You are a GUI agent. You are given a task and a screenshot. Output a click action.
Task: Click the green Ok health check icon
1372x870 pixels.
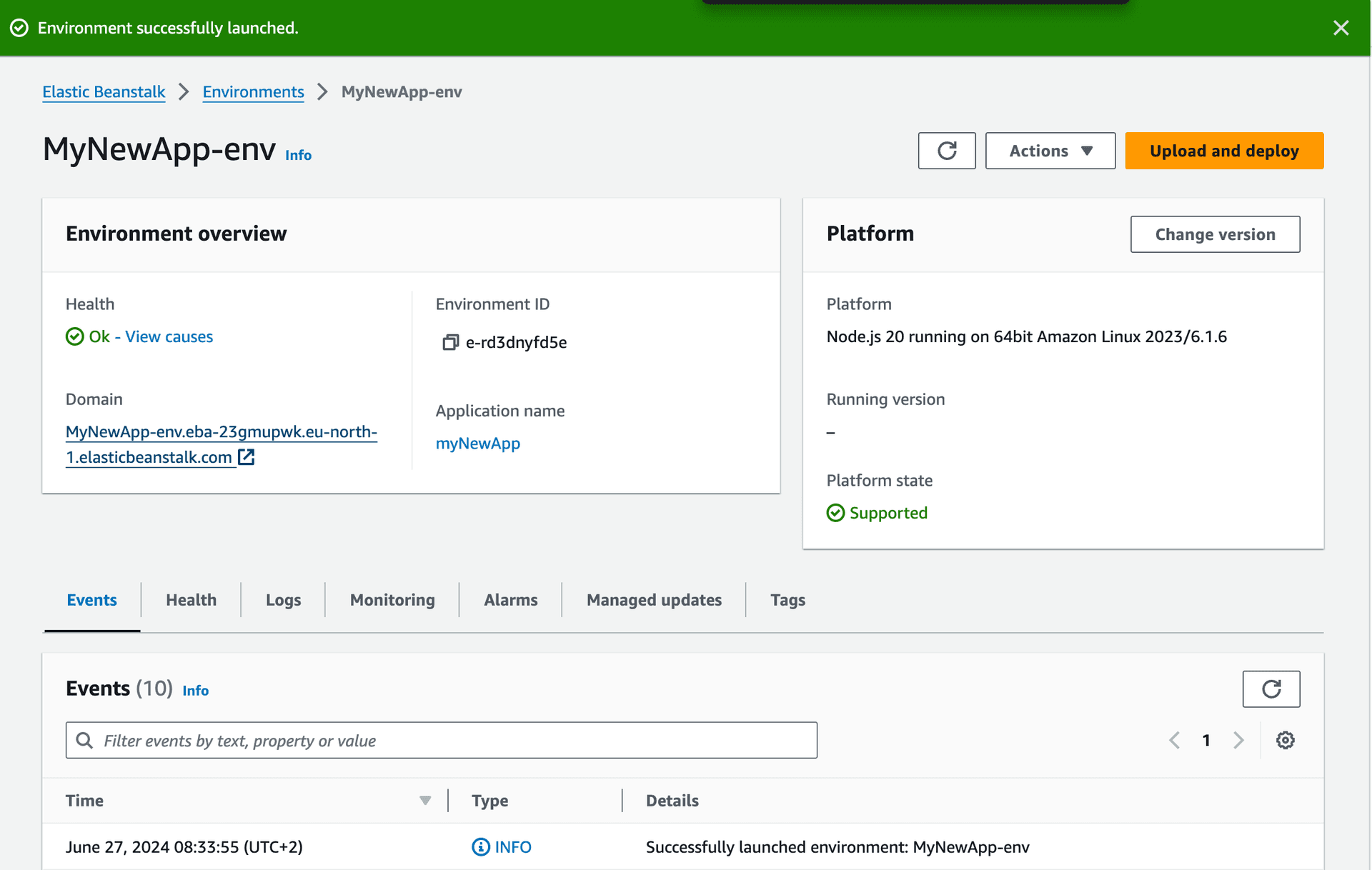(75, 336)
